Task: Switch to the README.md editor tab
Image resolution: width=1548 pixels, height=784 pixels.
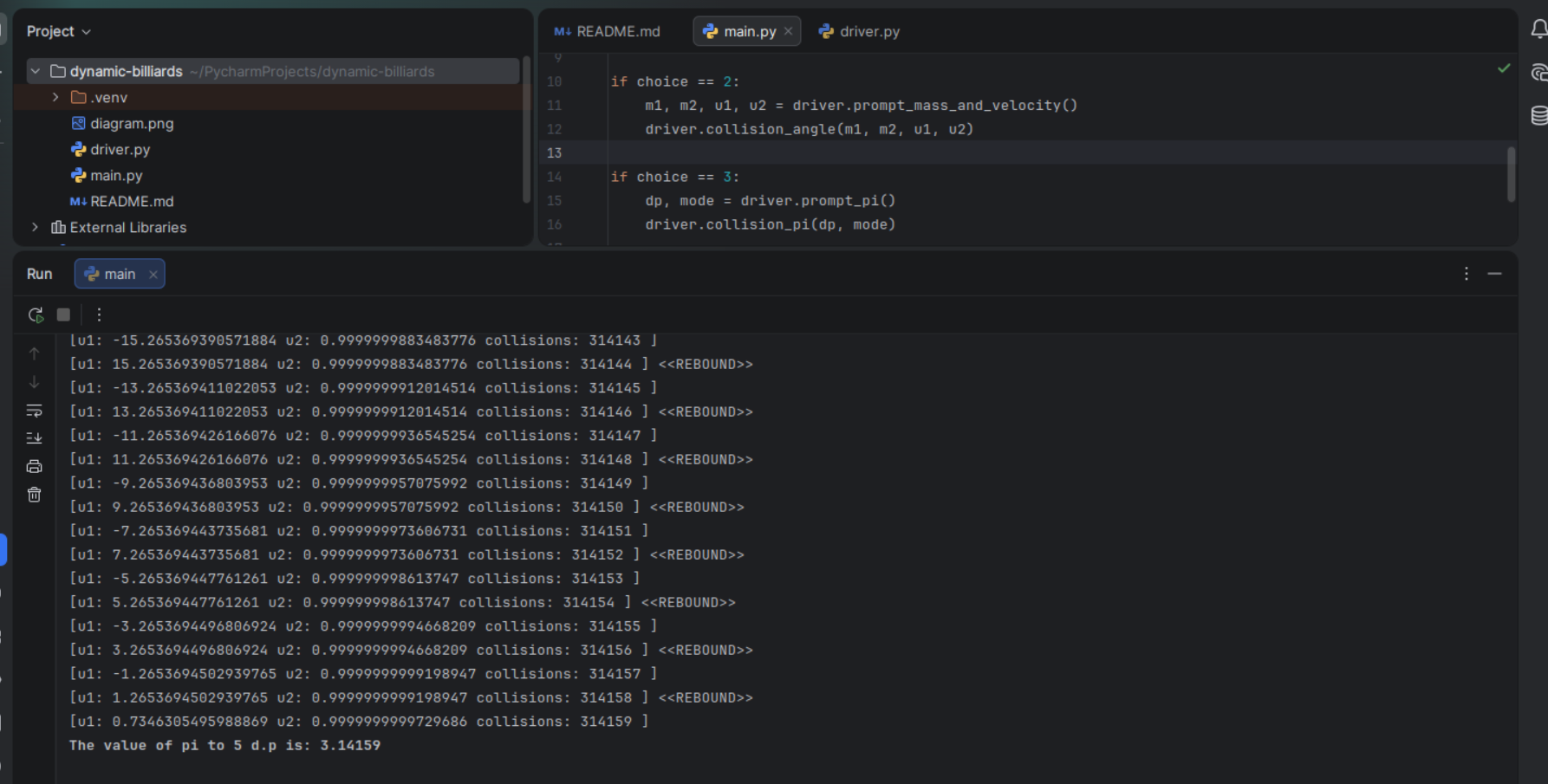Action: coord(608,31)
